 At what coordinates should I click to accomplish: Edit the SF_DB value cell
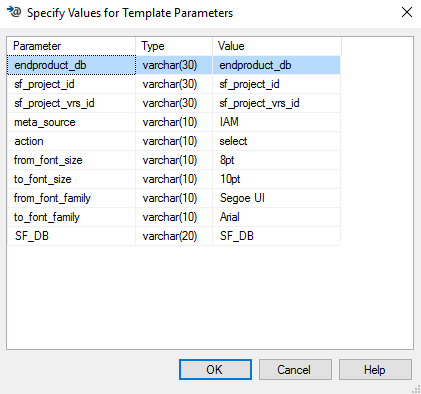276,236
